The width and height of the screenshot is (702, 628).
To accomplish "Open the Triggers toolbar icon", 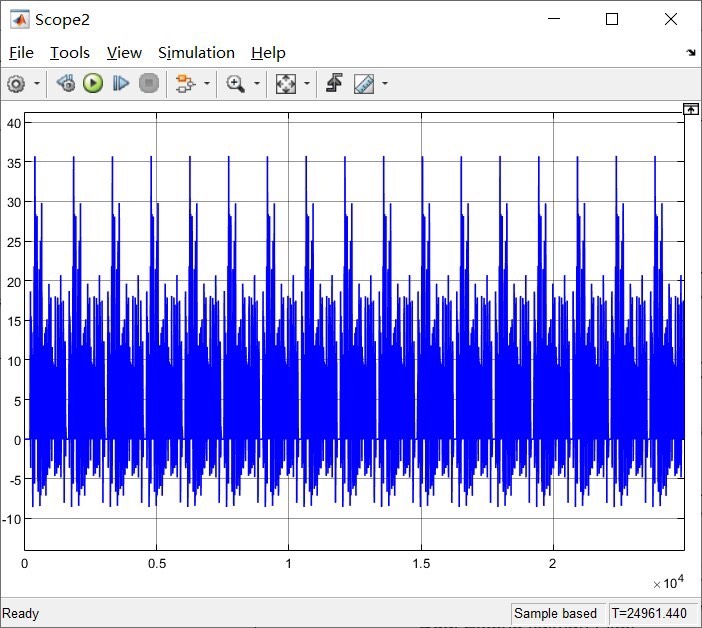I will 334,84.
